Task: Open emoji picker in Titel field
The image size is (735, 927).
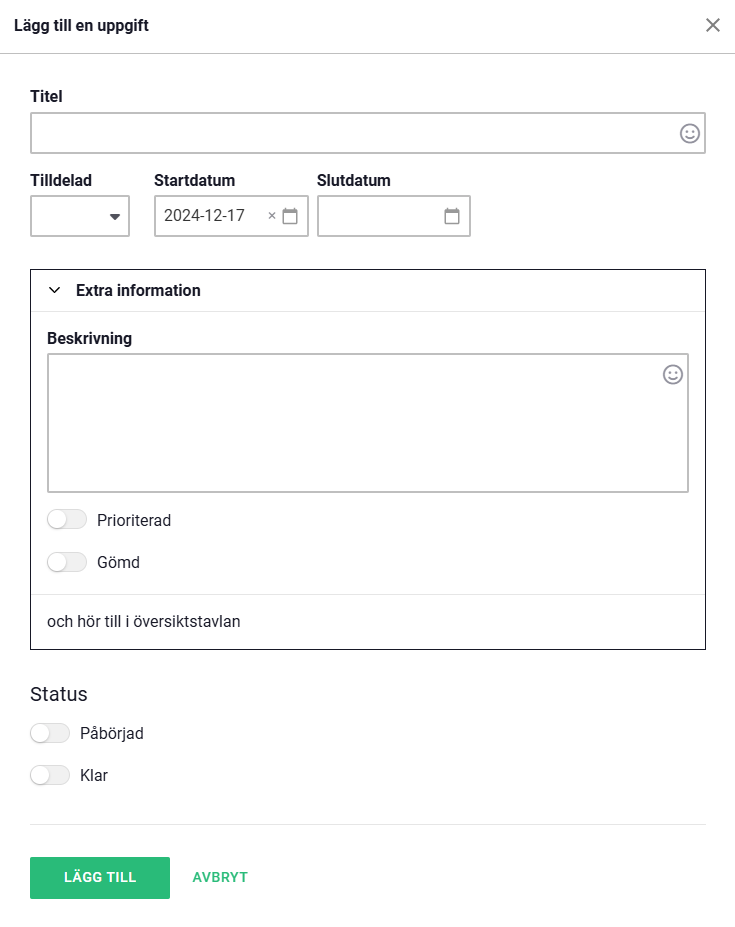Action: tap(689, 133)
